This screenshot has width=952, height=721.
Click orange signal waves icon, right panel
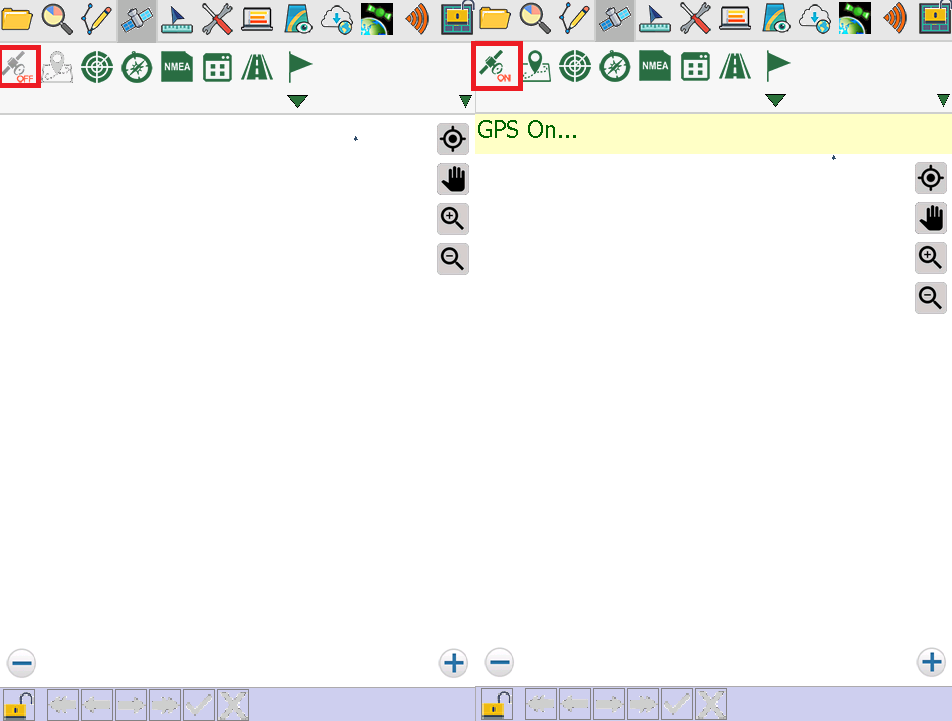point(895,19)
